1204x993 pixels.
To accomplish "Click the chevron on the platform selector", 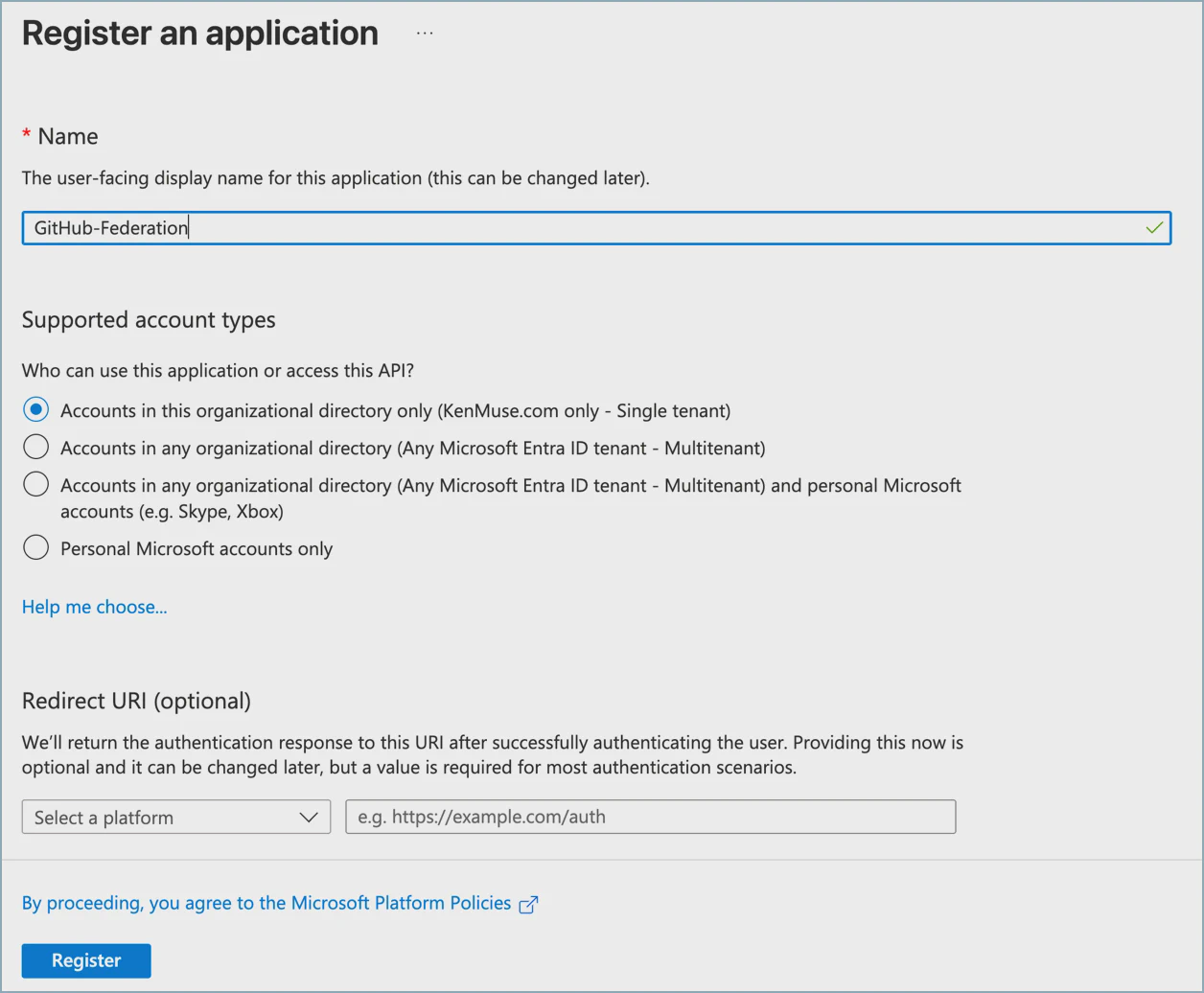I will tap(309, 817).
